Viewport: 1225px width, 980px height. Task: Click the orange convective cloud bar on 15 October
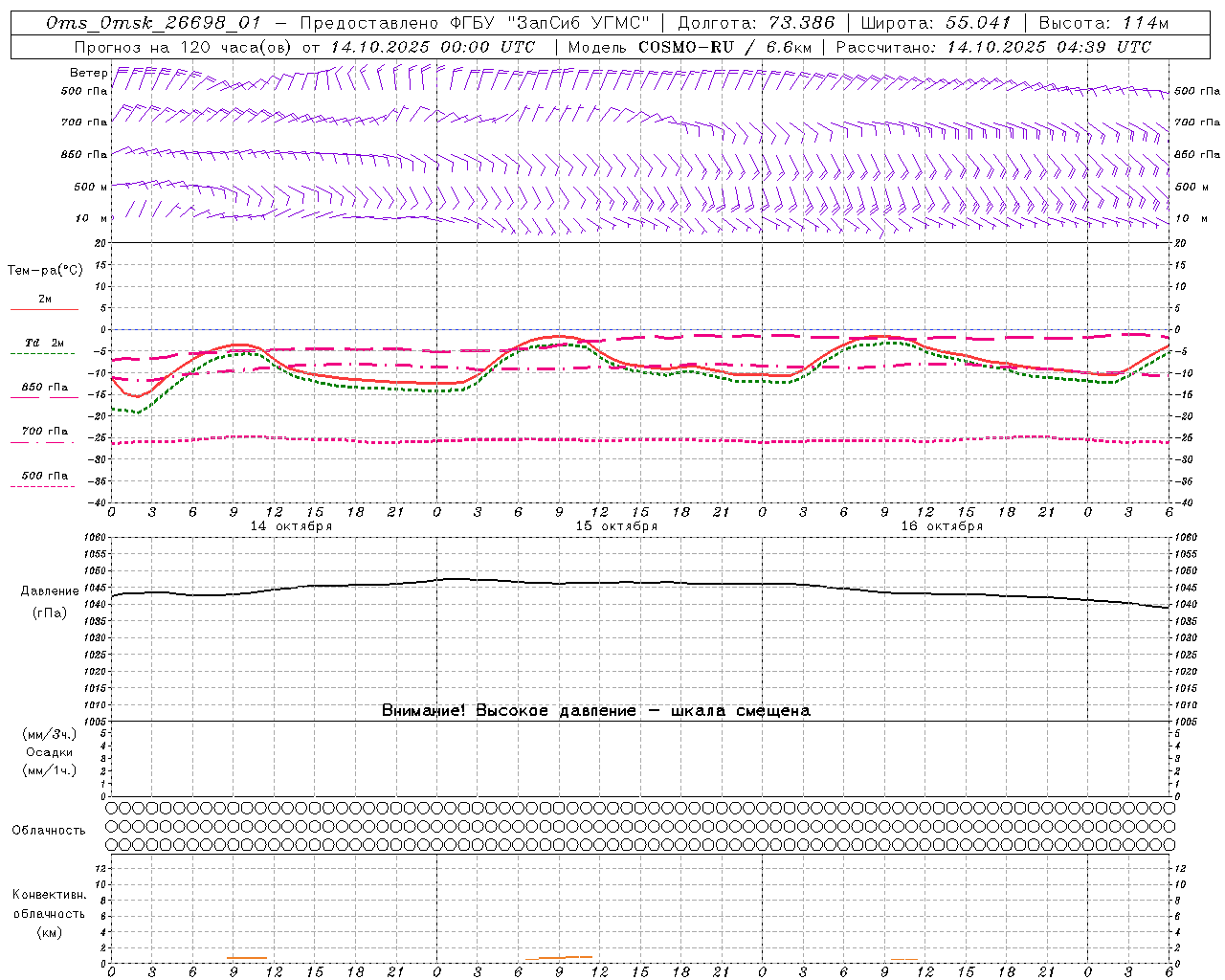coord(559,958)
